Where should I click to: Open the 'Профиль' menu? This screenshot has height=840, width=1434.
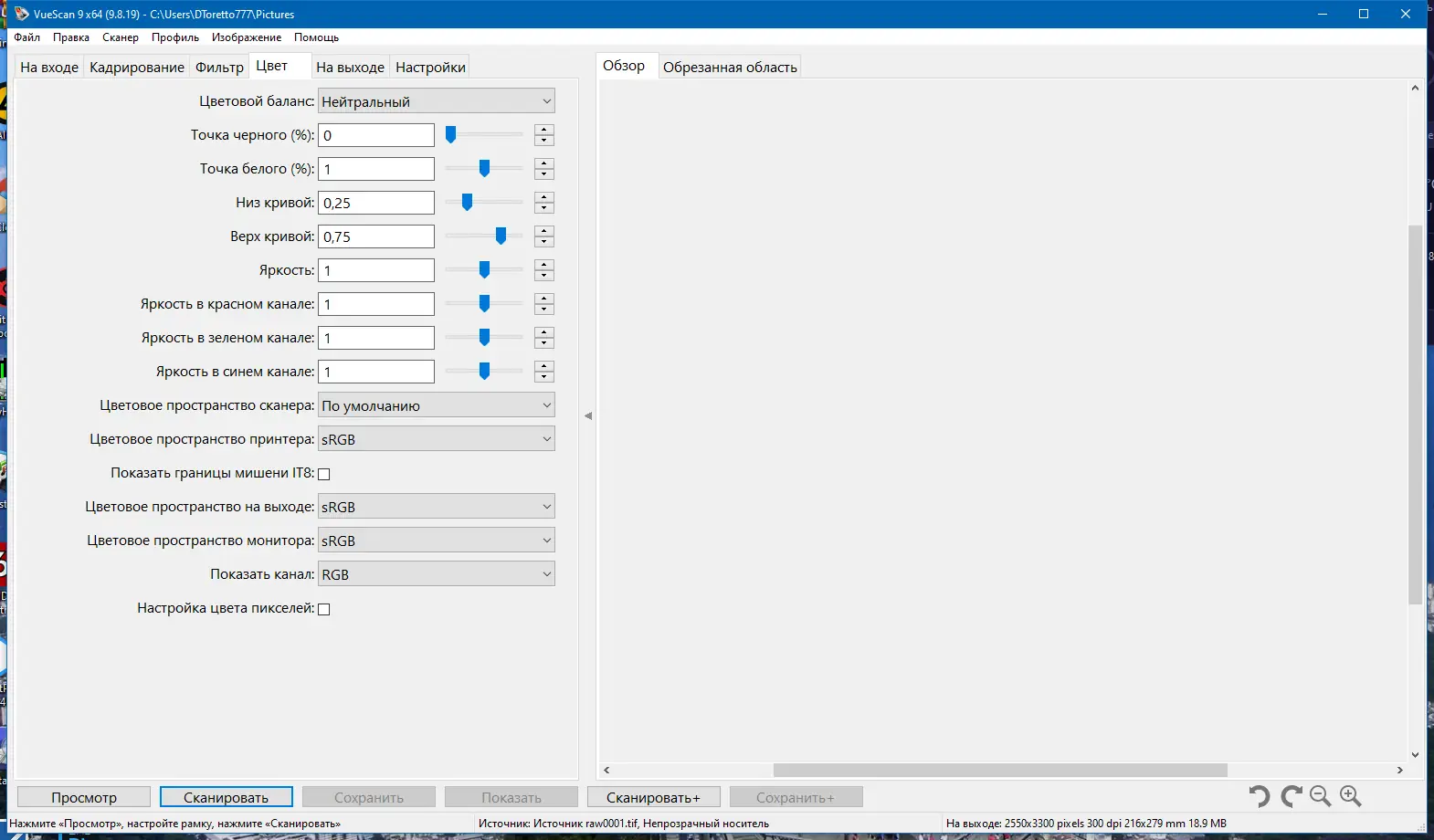[x=175, y=37]
